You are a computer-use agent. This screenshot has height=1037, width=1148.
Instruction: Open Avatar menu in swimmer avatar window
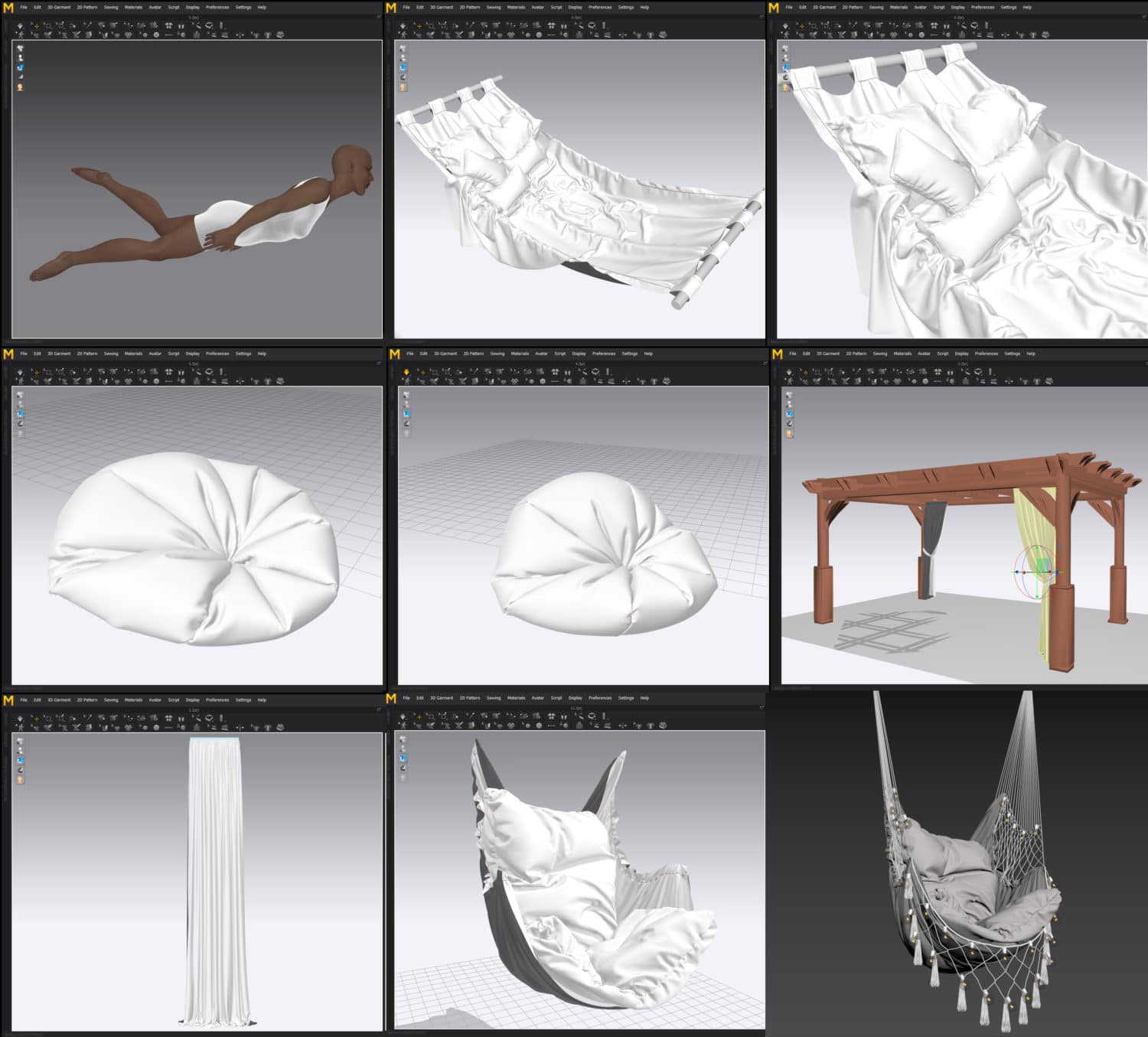[155, 8]
